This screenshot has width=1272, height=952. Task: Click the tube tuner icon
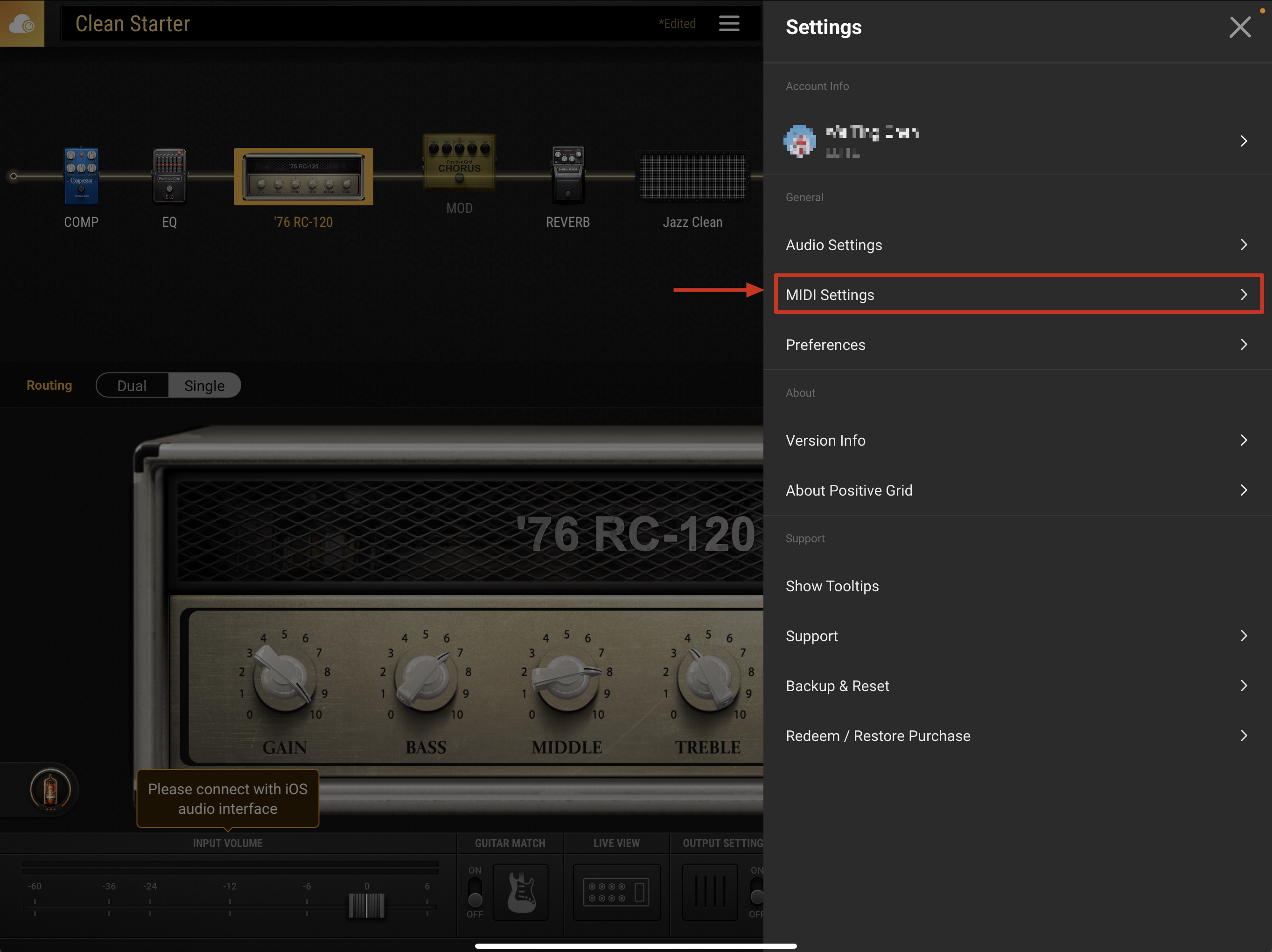[50, 789]
